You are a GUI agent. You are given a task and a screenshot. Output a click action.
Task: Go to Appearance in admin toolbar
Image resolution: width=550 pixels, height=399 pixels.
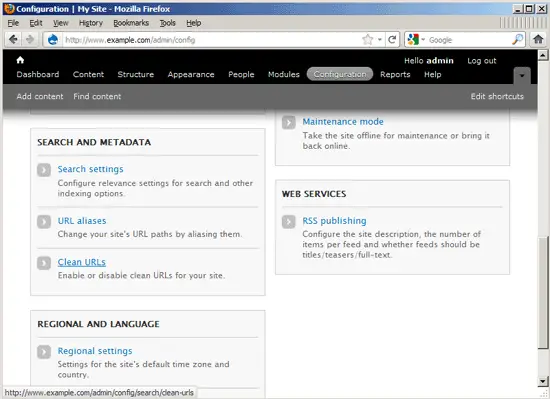(191, 74)
